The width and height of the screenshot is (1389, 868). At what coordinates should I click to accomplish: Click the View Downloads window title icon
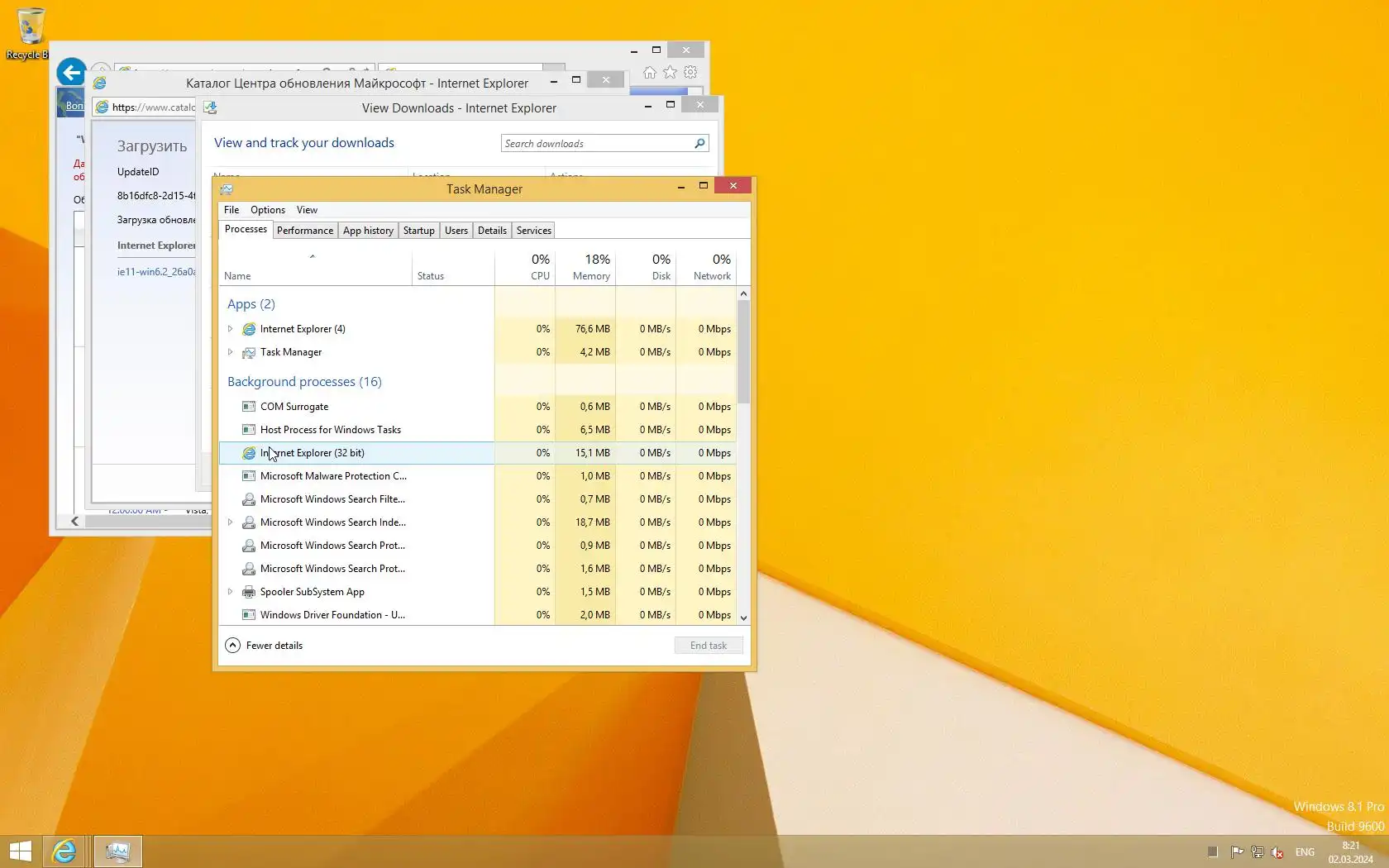pos(210,107)
